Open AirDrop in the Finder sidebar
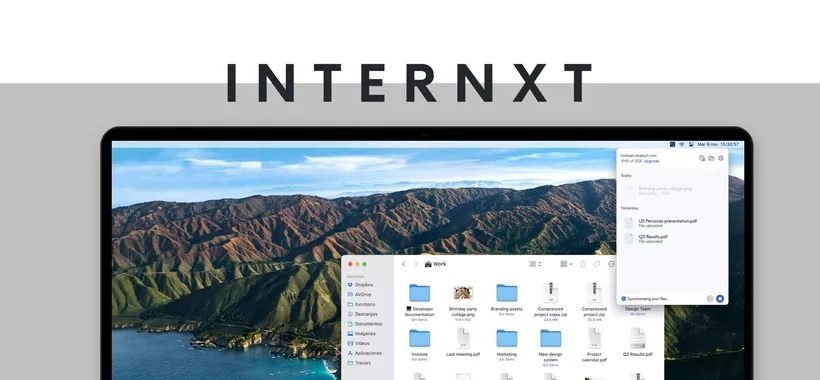Screen dimensions: 820x380 tap(360, 294)
